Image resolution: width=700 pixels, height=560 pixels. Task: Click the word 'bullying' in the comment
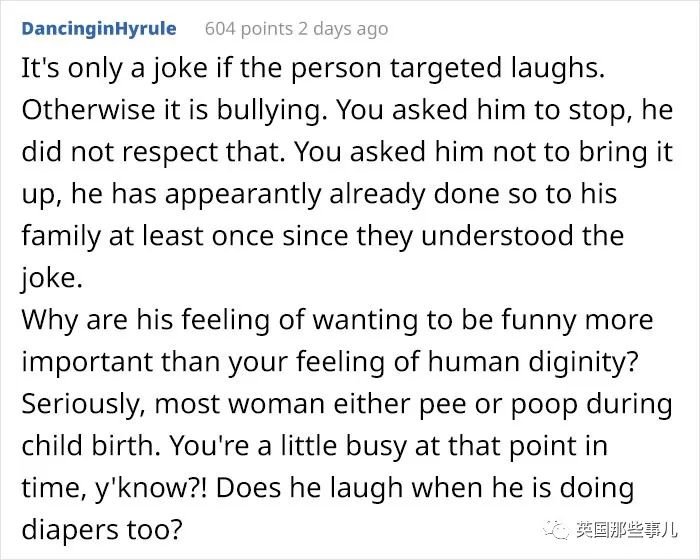(x=269, y=110)
